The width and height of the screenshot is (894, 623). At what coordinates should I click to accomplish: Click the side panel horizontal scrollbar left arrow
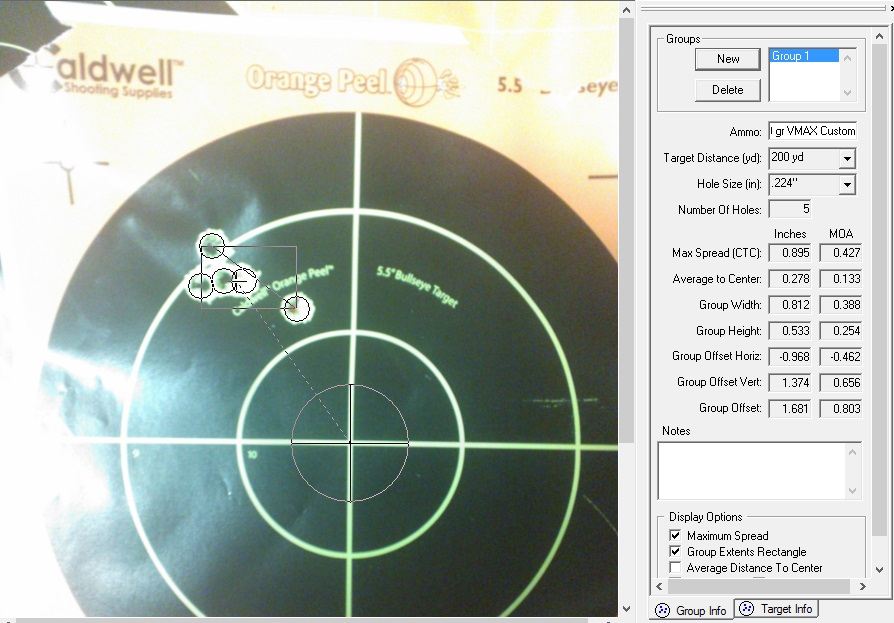coord(659,586)
